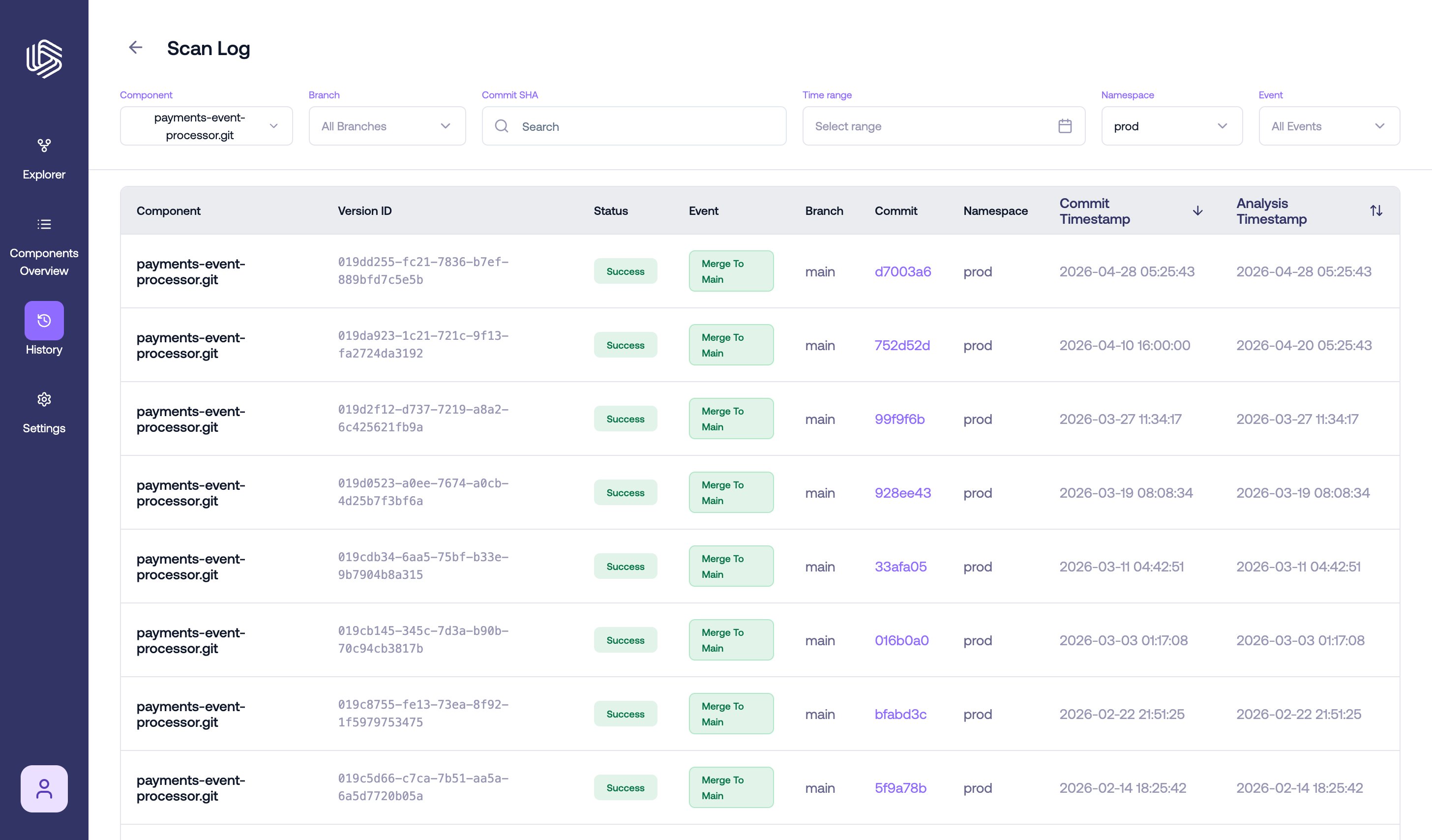The height and width of the screenshot is (840, 1432).
Task: Click the Commit SHA search field
Action: [x=633, y=126]
